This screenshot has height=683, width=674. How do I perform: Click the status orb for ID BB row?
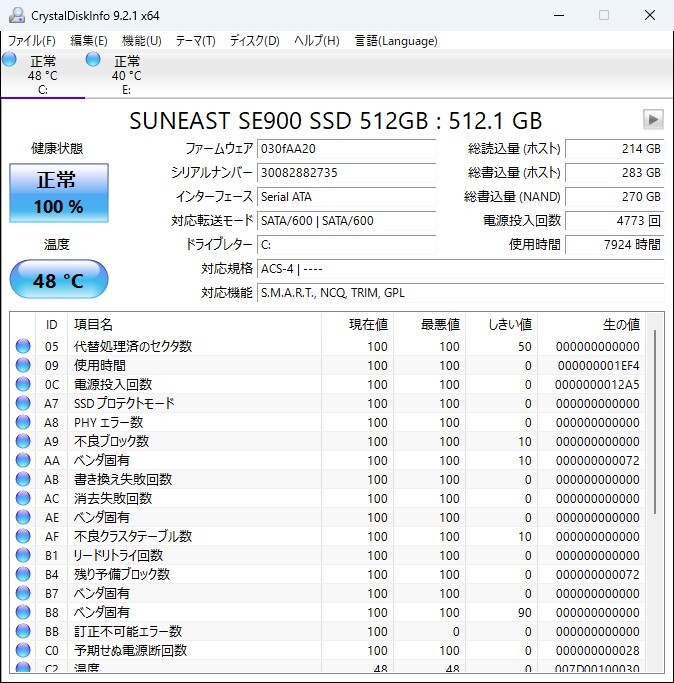click(23, 631)
